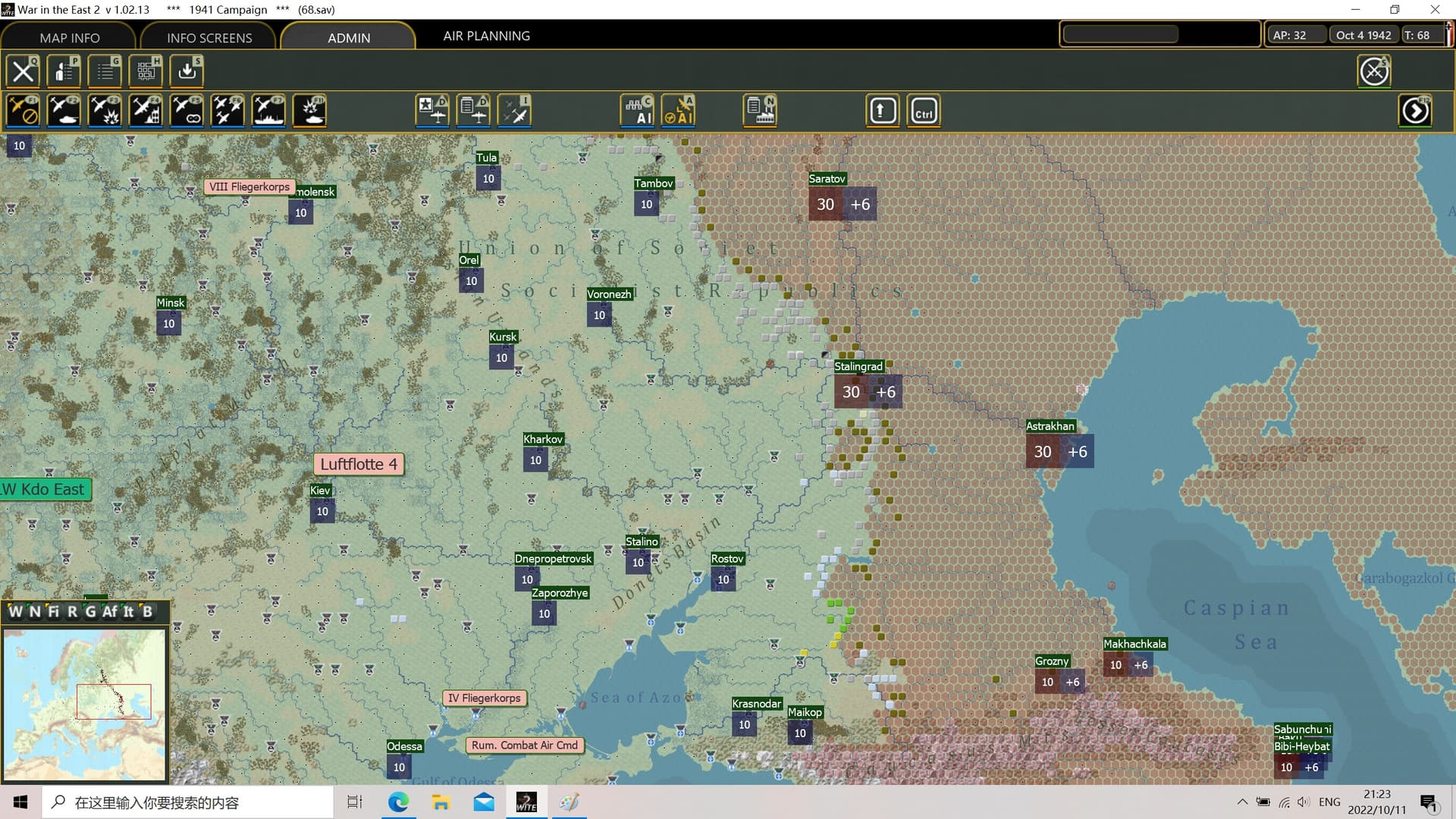Toggle the B area on the minimap
This screenshot has width=1456, height=819.
147,611
